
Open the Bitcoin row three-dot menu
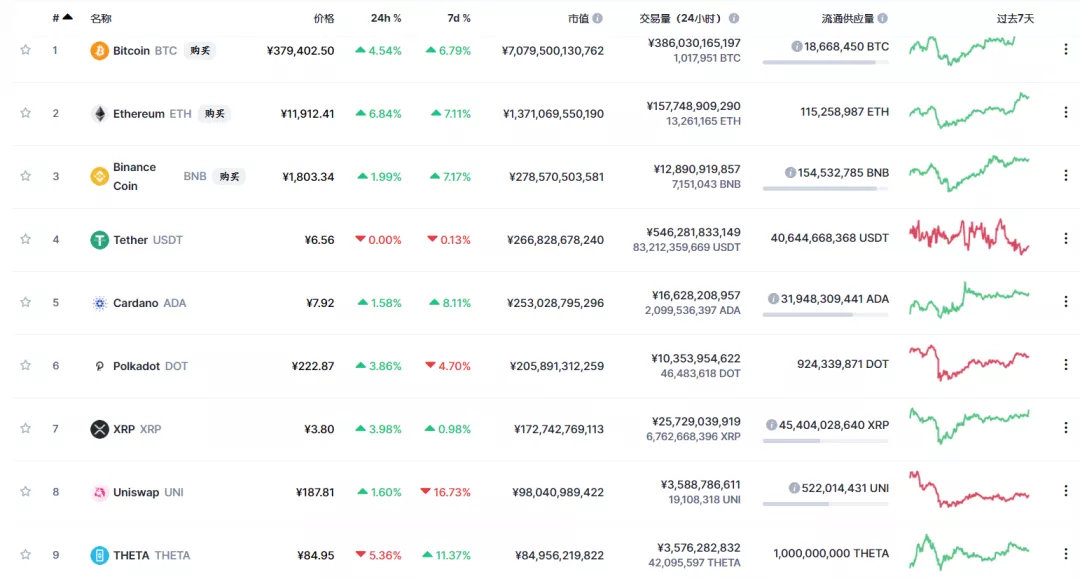1066,49
